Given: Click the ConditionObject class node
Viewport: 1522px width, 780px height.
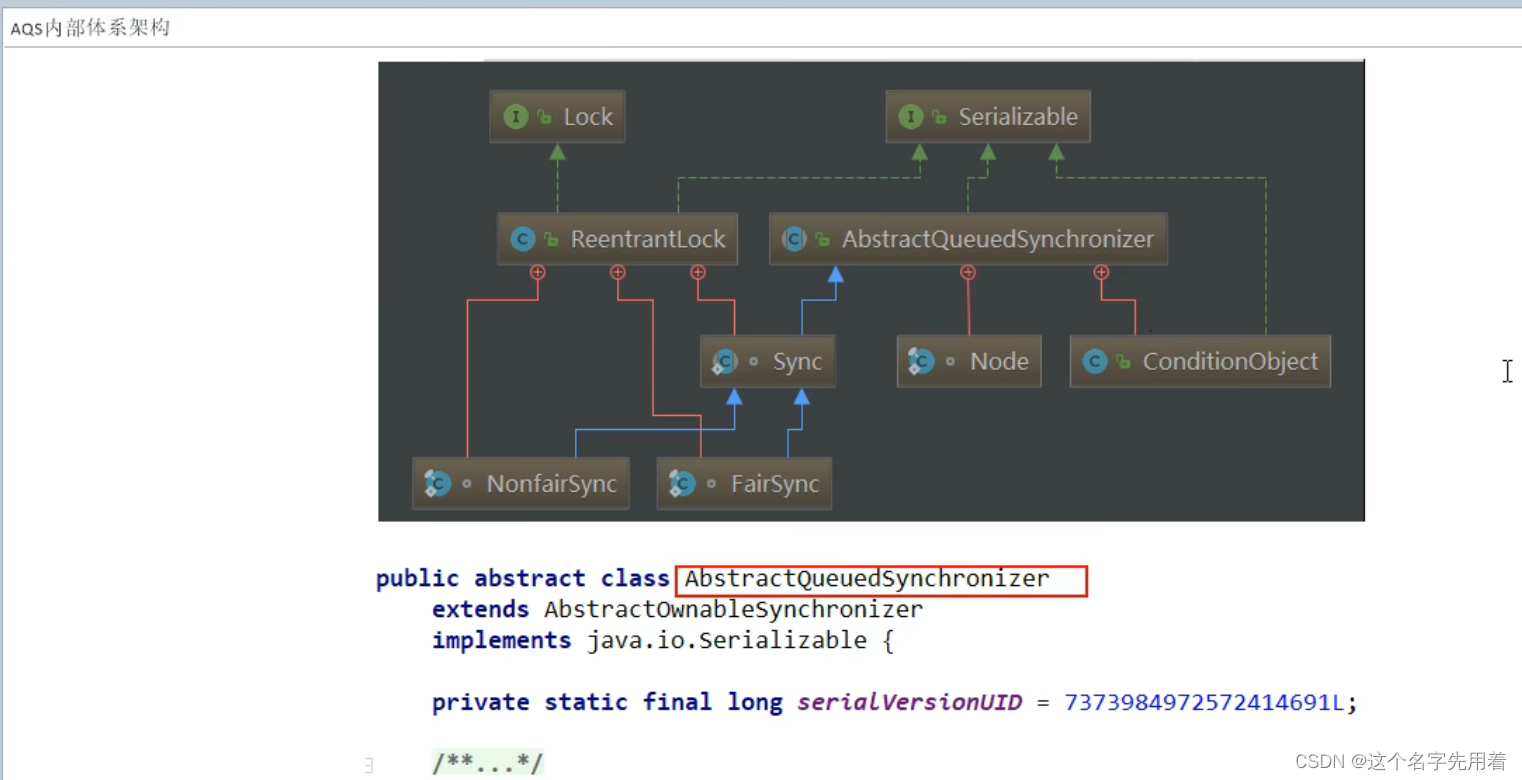Looking at the screenshot, I should click(x=1200, y=362).
